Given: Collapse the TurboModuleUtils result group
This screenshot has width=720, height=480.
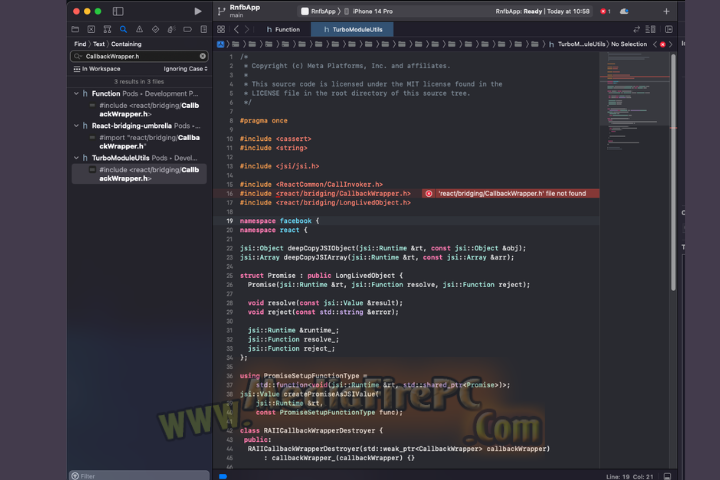Looking at the screenshot, I should click(x=76, y=158).
